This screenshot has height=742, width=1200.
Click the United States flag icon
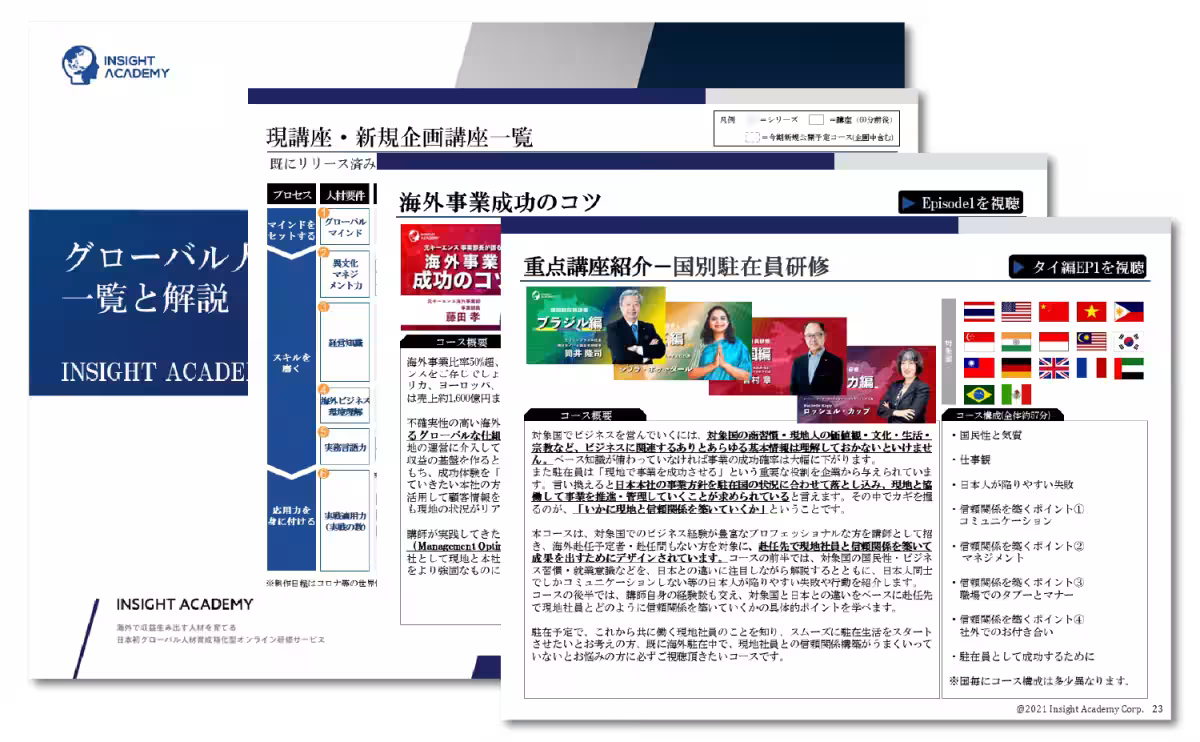(1016, 312)
